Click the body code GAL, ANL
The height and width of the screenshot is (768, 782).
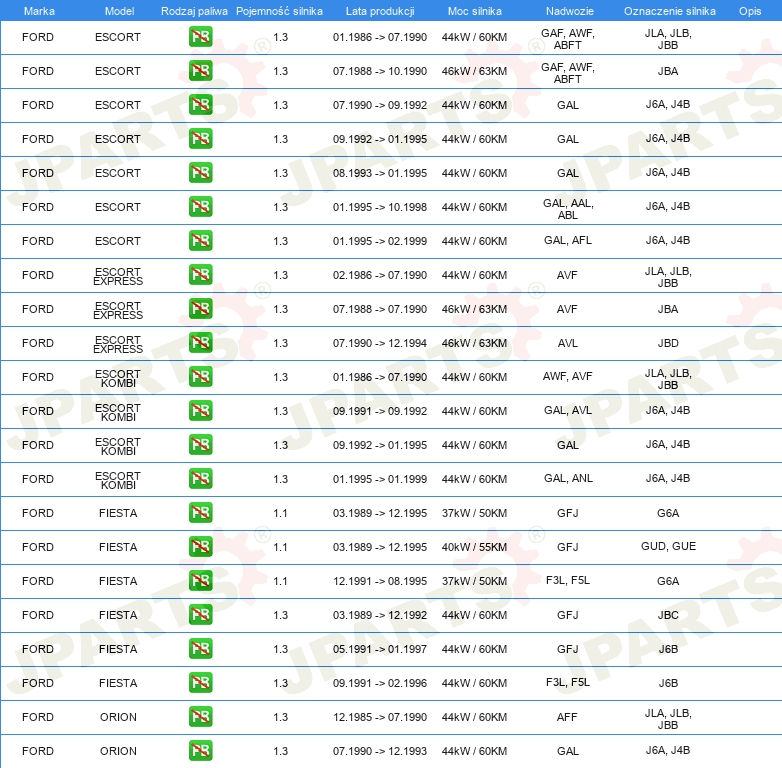click(568, 478)
